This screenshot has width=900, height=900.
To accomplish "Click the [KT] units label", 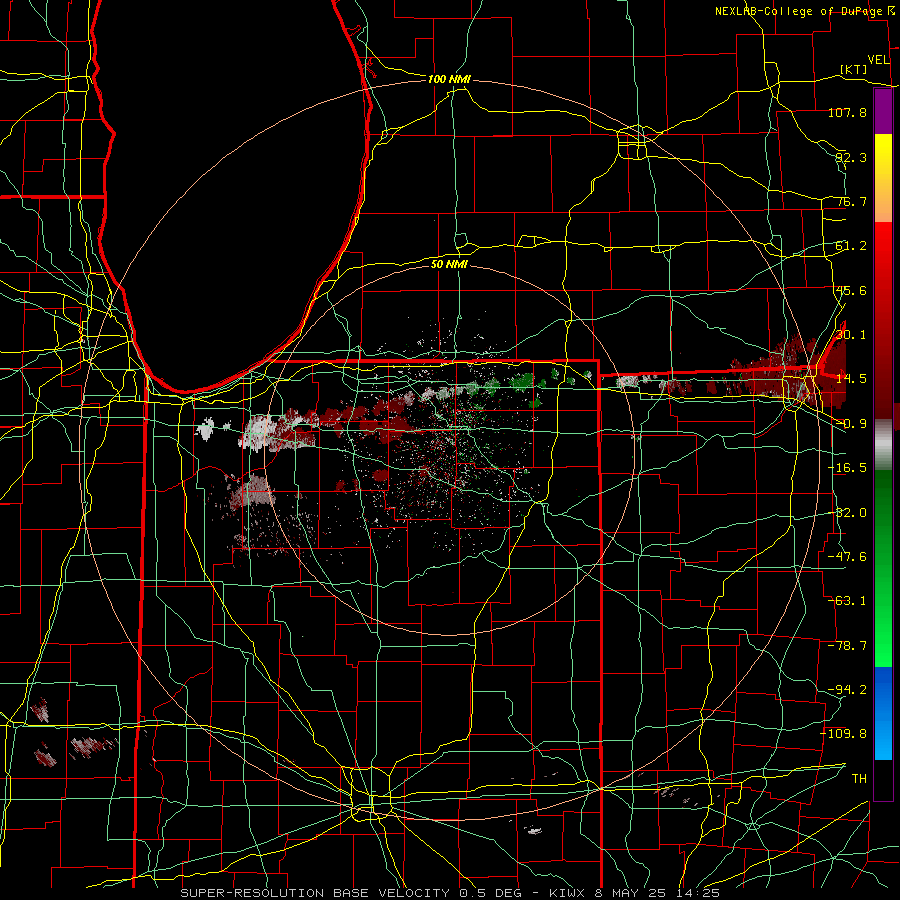I will click(854, 70).
